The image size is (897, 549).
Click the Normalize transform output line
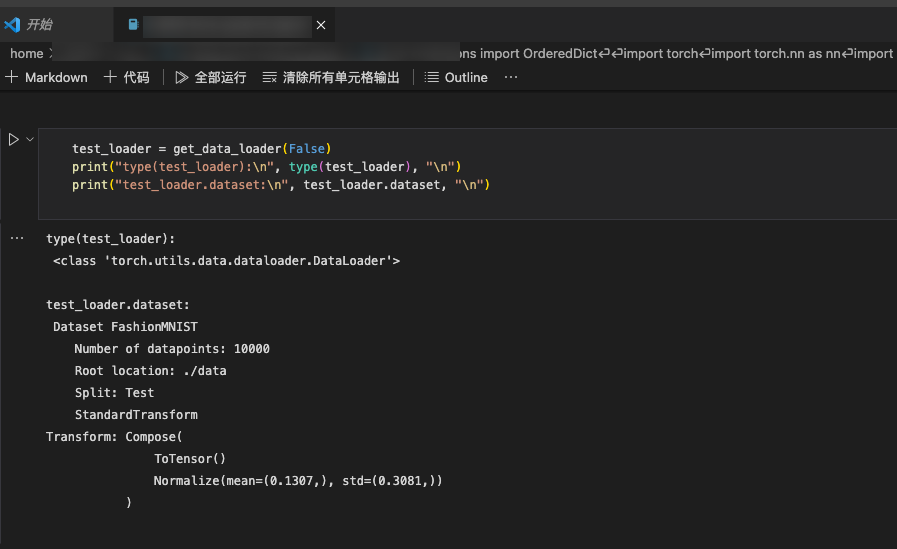297,481
